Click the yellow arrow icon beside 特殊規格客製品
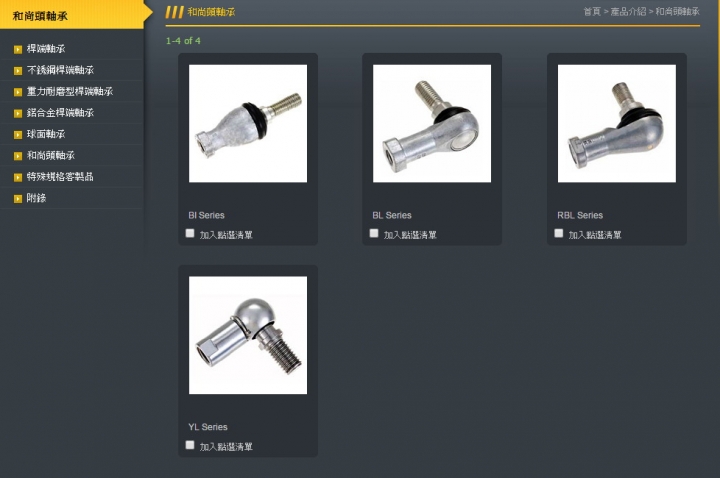 (x=18, y=177)
